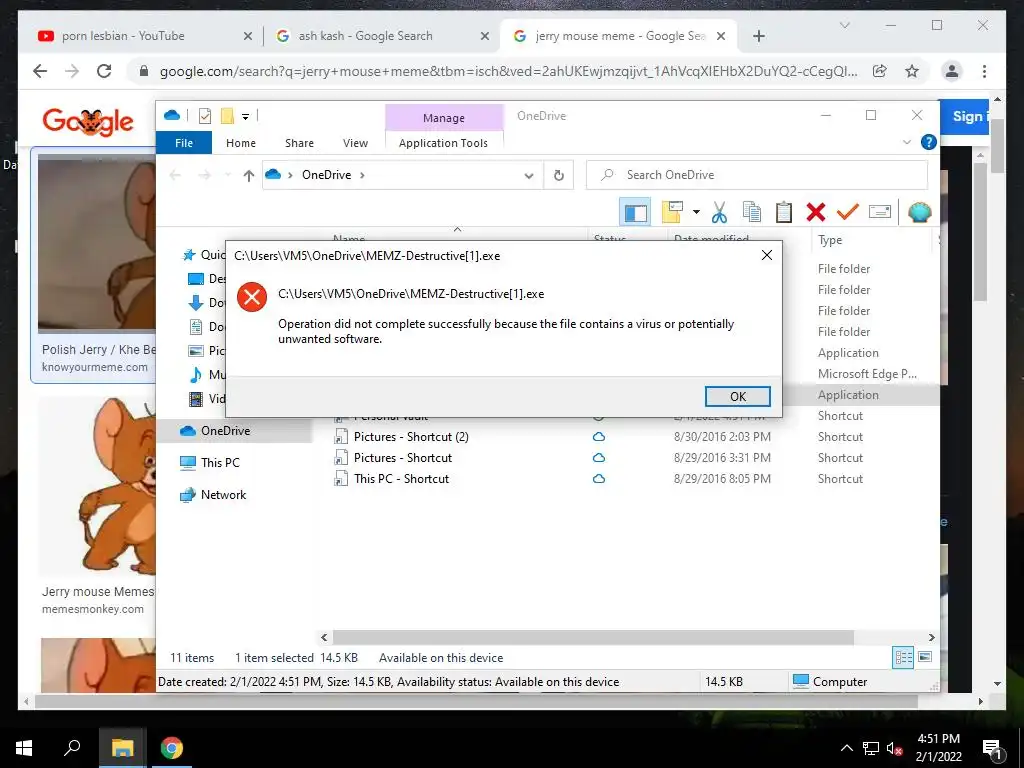The image size is (1024, 768).
Task: Click the blue shell icon in Explorer toolbar
Action: click(920, 212)
